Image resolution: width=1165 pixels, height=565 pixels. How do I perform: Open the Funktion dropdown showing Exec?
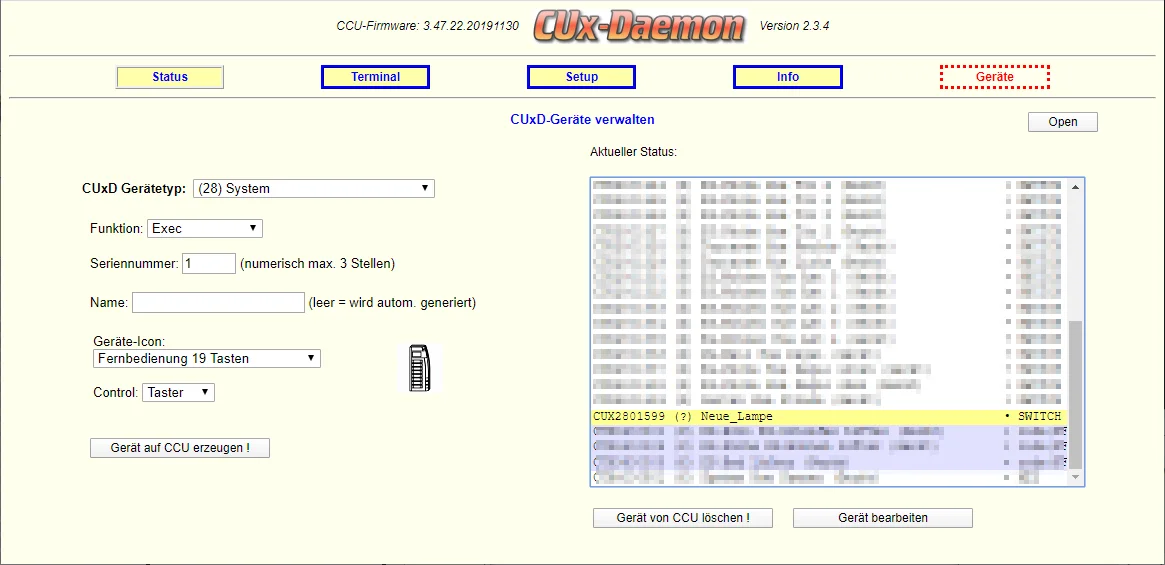[205, 228]
